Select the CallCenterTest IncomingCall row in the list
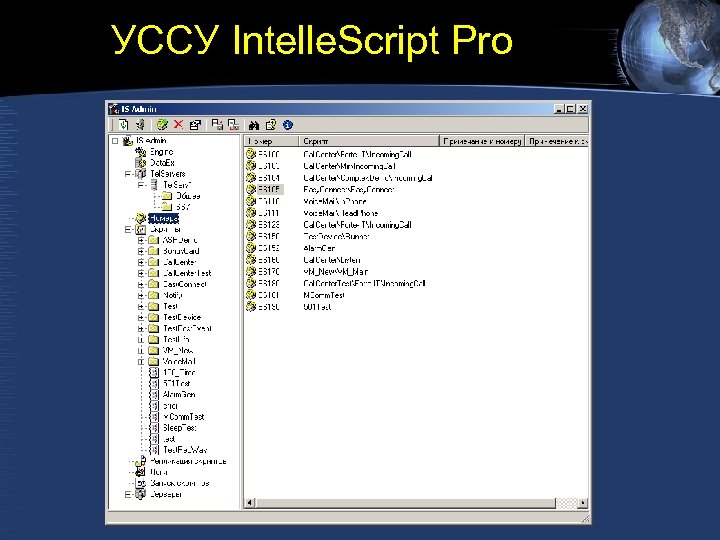 point(364,283)
